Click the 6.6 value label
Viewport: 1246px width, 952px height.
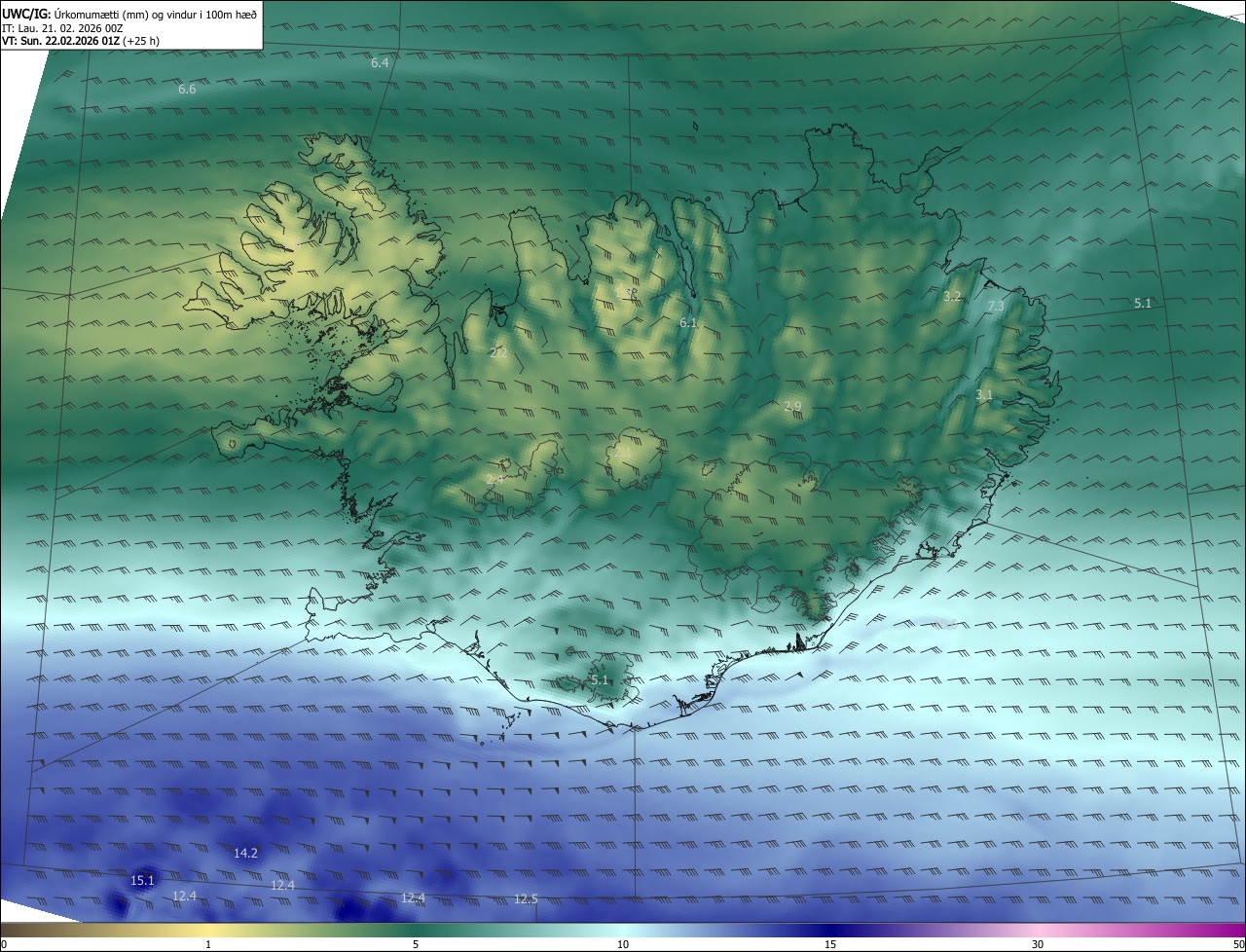click(187, 89)
